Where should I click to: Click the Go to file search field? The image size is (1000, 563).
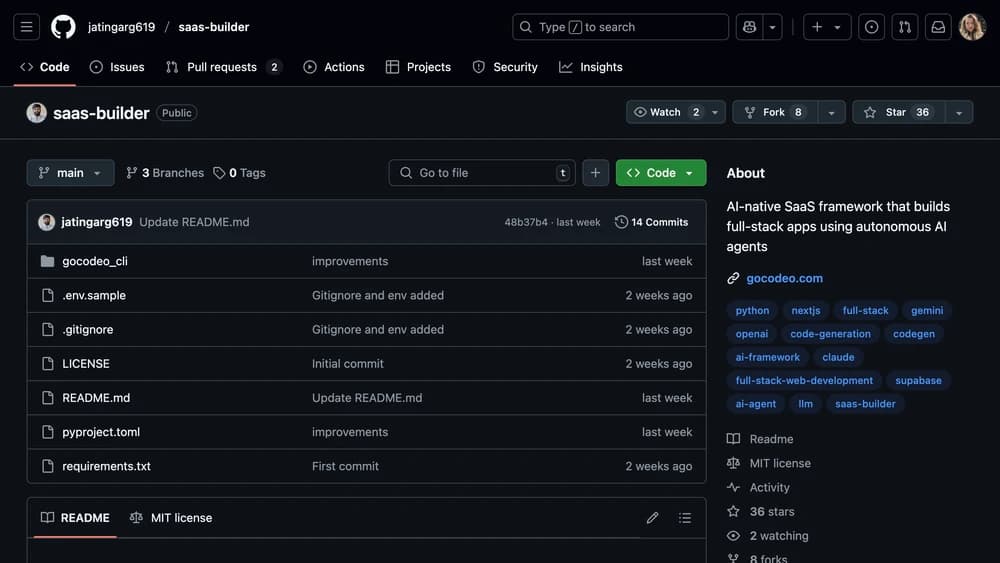pos(482,173)
